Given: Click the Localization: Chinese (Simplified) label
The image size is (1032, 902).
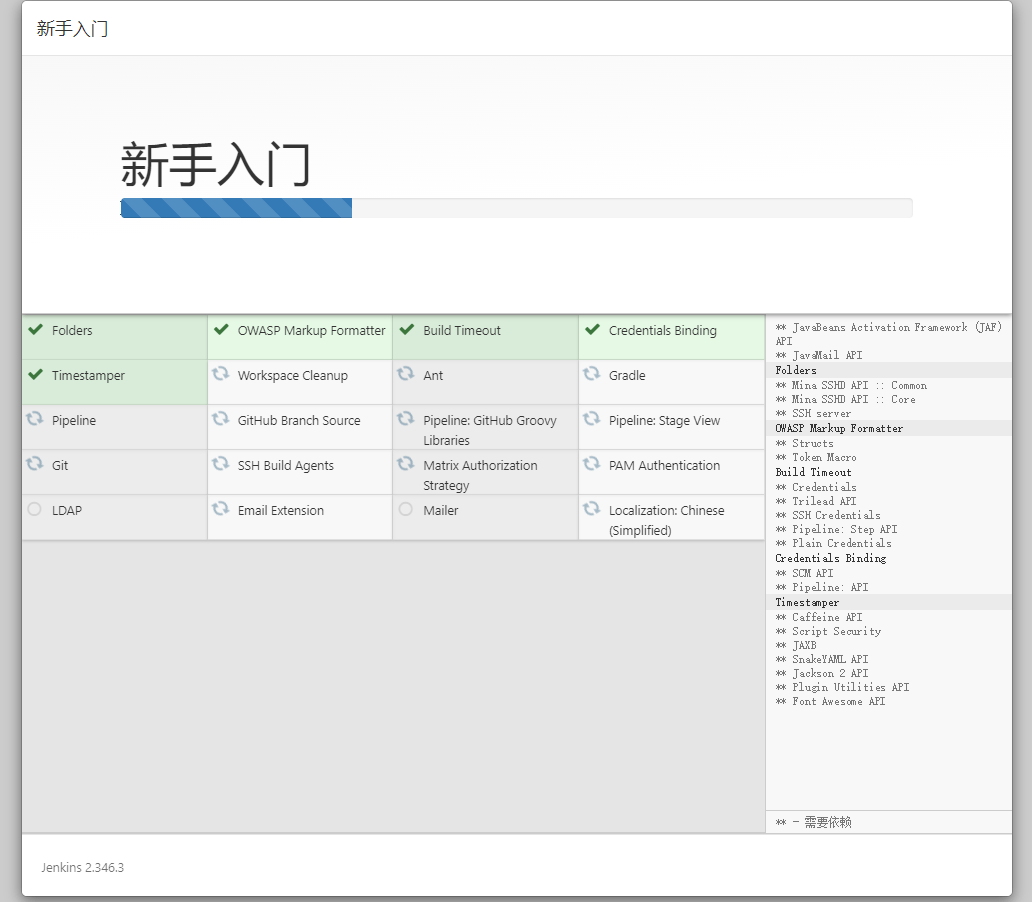Looking at the screenshot, I should click(666, 520).
